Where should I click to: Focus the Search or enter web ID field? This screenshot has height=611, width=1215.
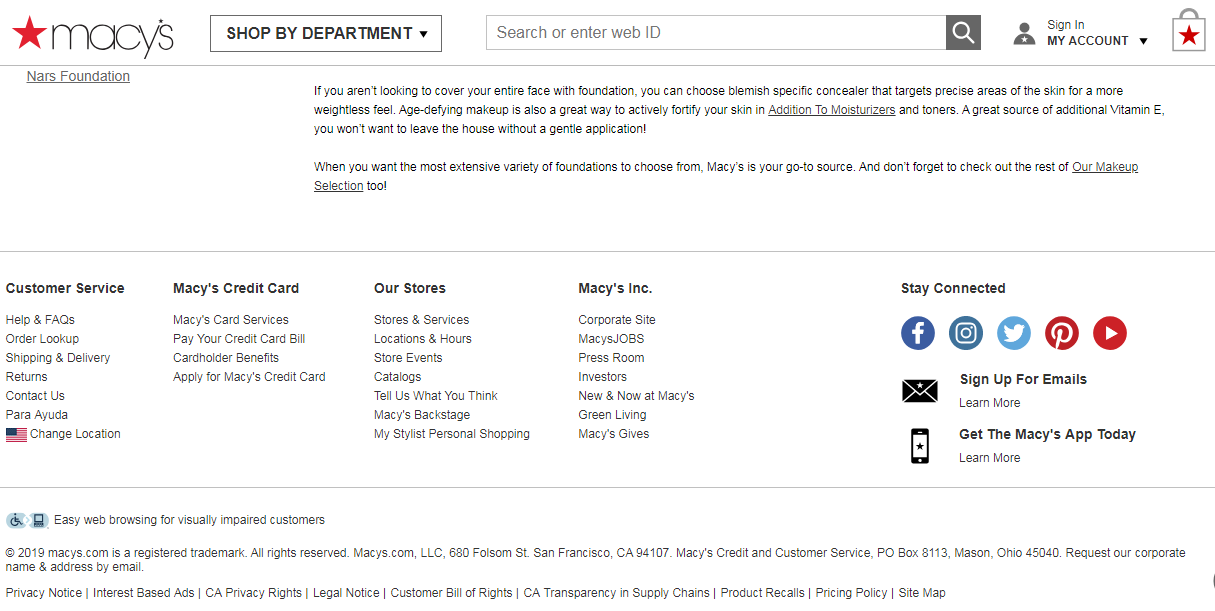coord(716,33)
